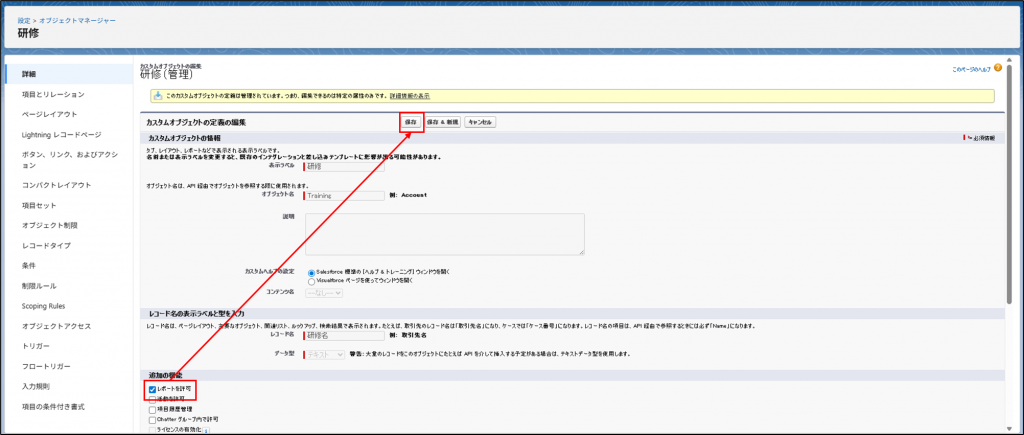Enable the 項目履歴管理 checkbox
1024x435 pixels.
click(x=152, y=408)
